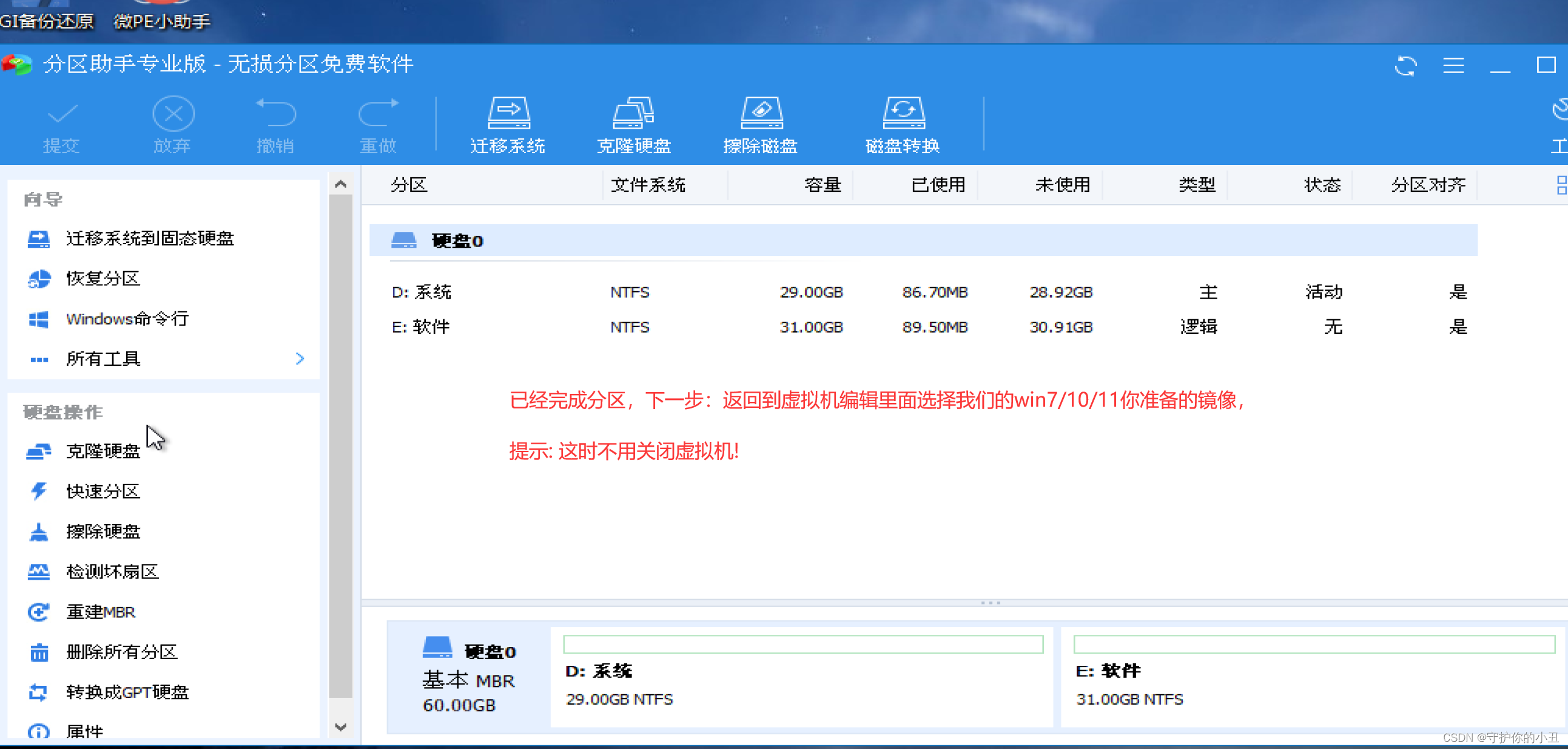Click the sidebar scroll down arrow
1568x749 pixels.
coord(341,727)
